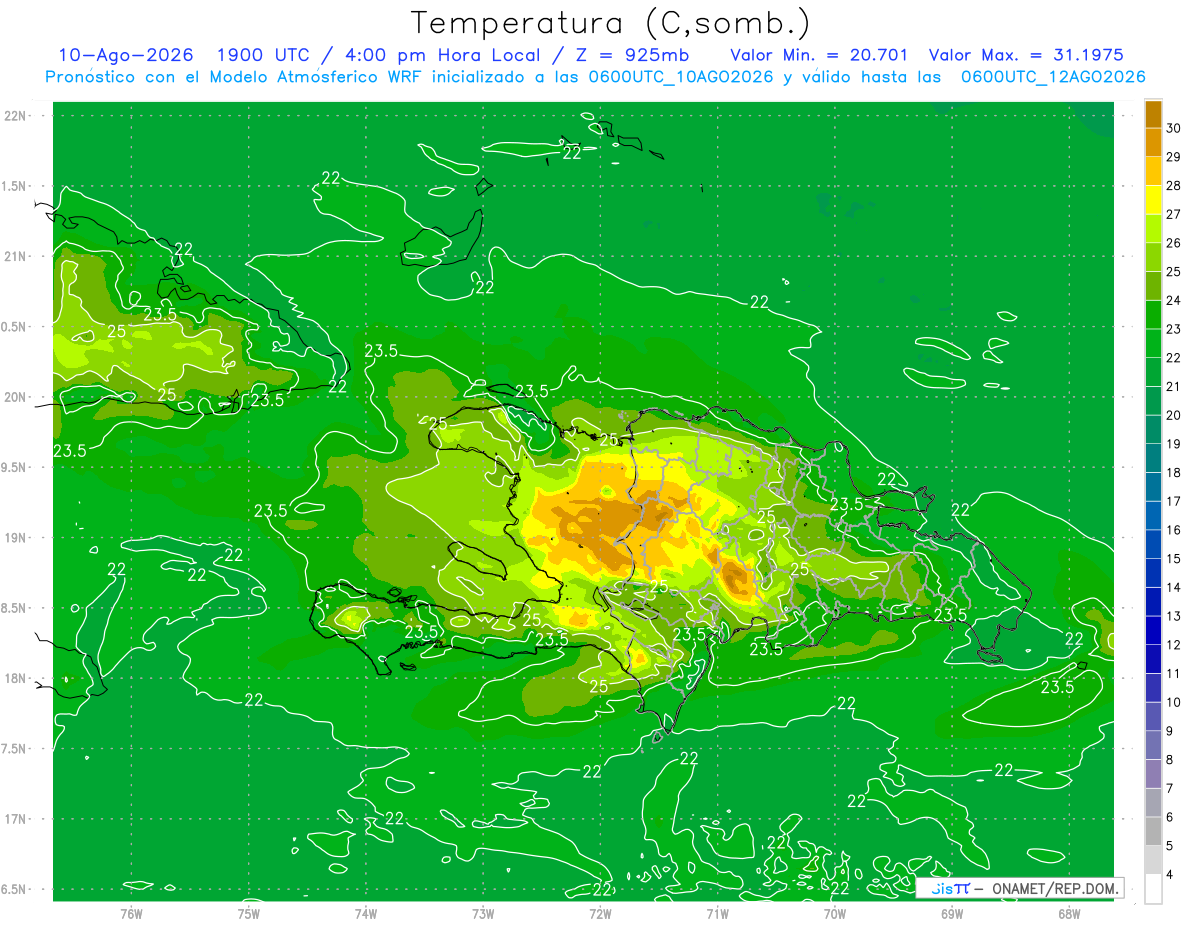Click the '9.5N' latitude axis label
The width and height of the screenshot is (1200, 927).
tap(15, 467)
